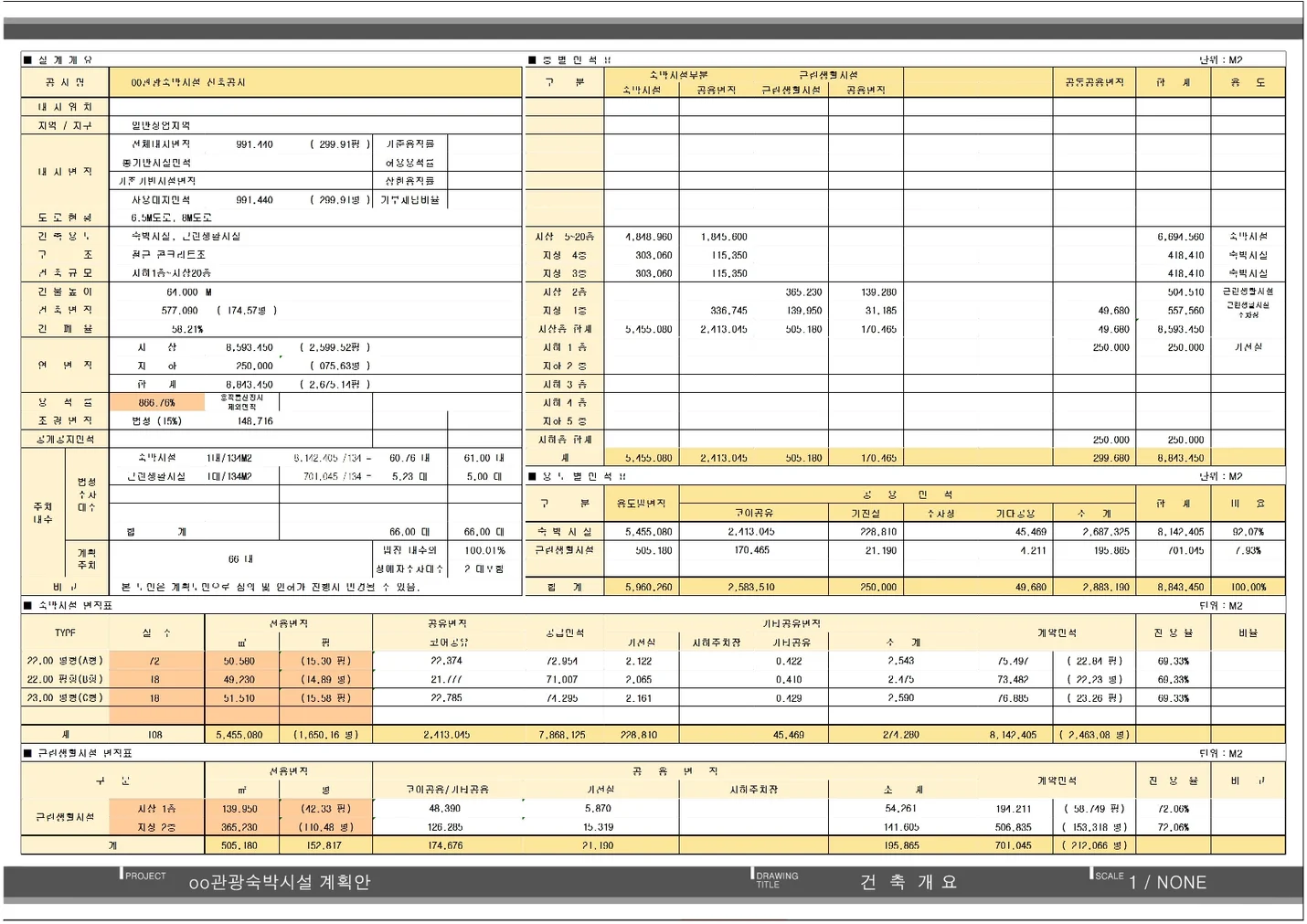Click the total value 2,583.510
The height and width of the screenshot is (924, 1307).
(751, 588)
